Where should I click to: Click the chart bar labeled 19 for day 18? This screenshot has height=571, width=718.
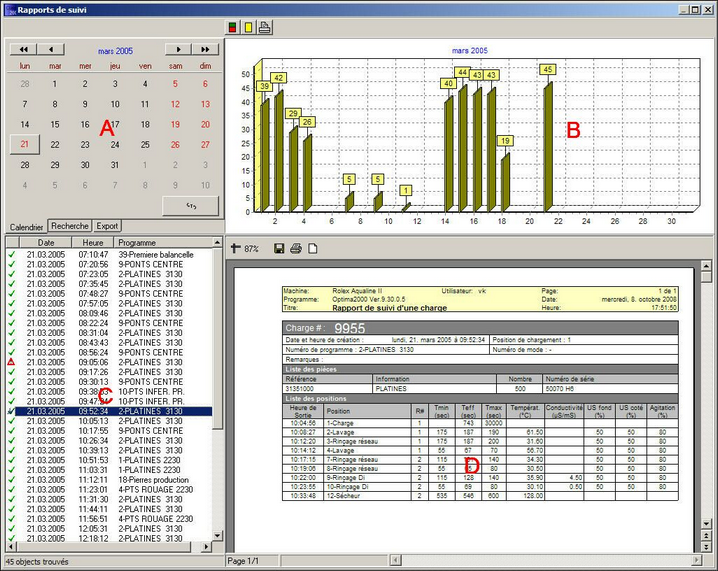click(x=505, y=183)
